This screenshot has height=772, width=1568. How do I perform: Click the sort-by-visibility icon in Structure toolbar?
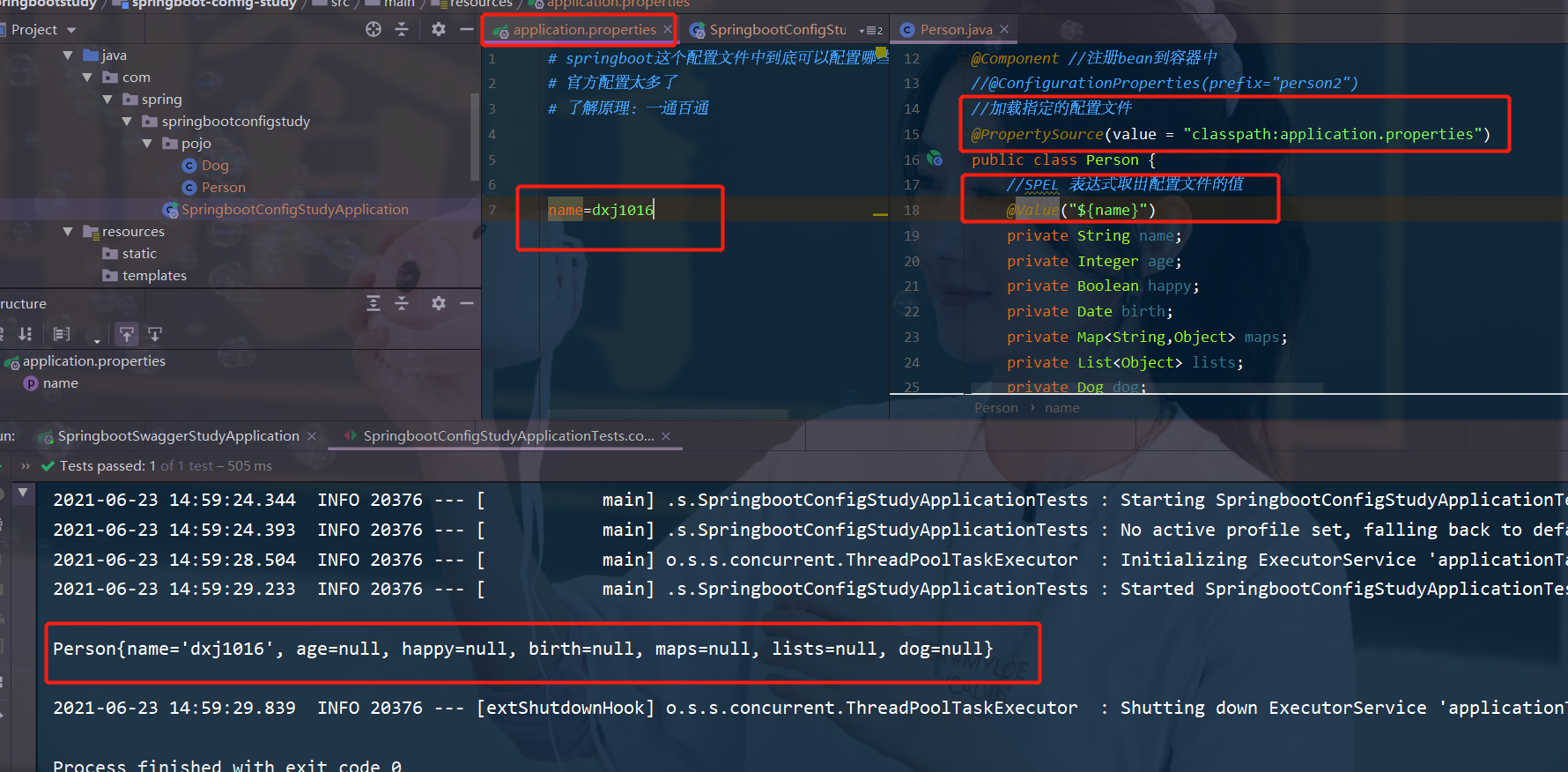coord(25,334)
